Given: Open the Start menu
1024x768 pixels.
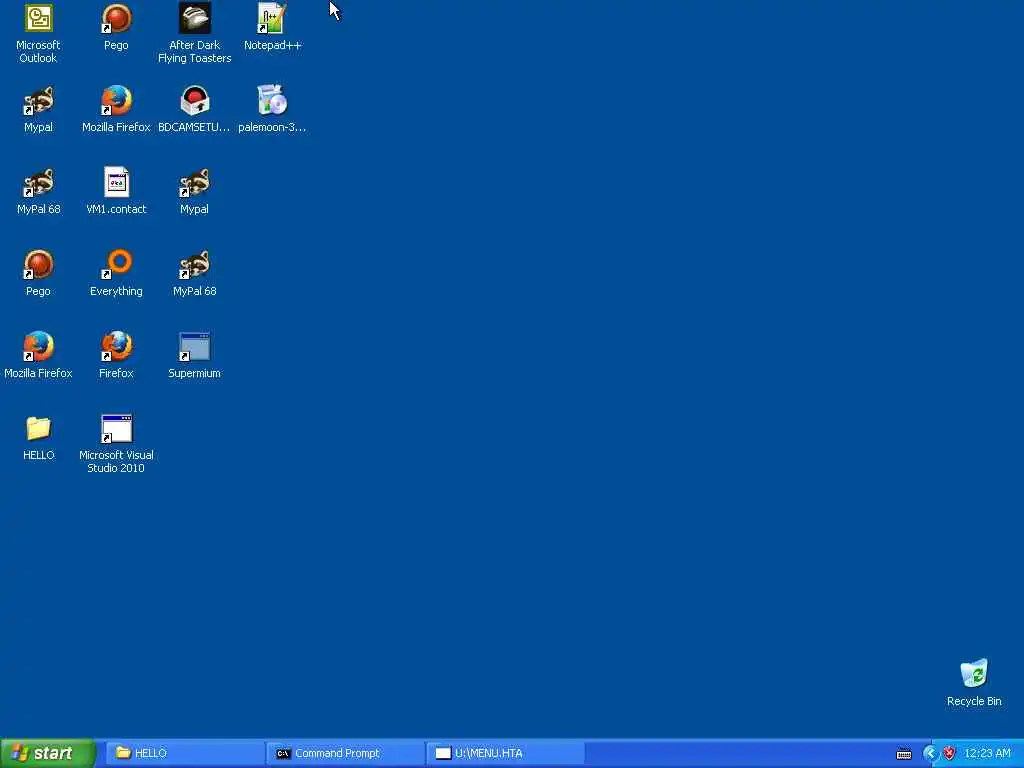Looking at the screenshot, I should point(48,753).
